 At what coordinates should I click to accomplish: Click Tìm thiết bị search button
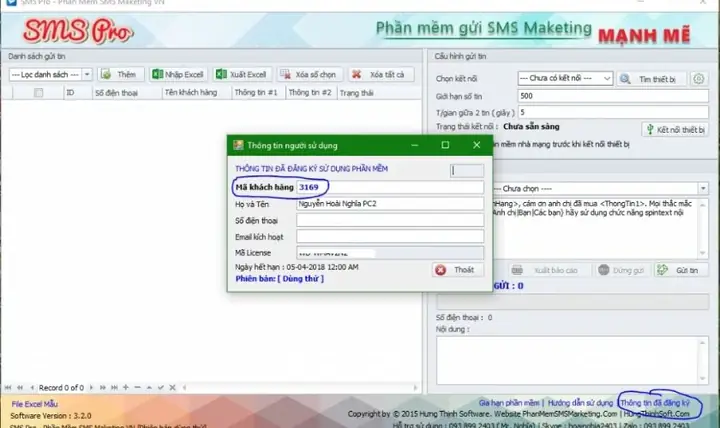pos(652,79)
